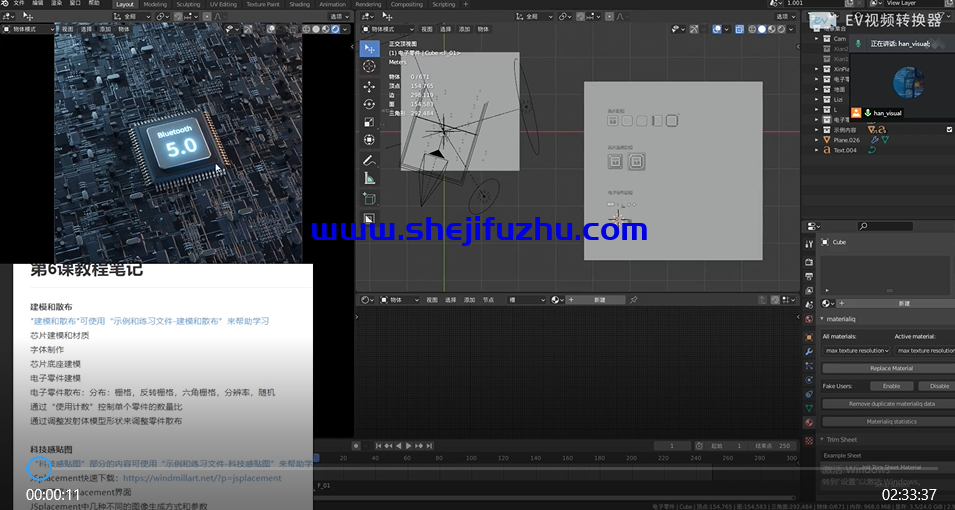Screen dimensions: 955x510
Task: Select the Transform tool
Action: 369,140
